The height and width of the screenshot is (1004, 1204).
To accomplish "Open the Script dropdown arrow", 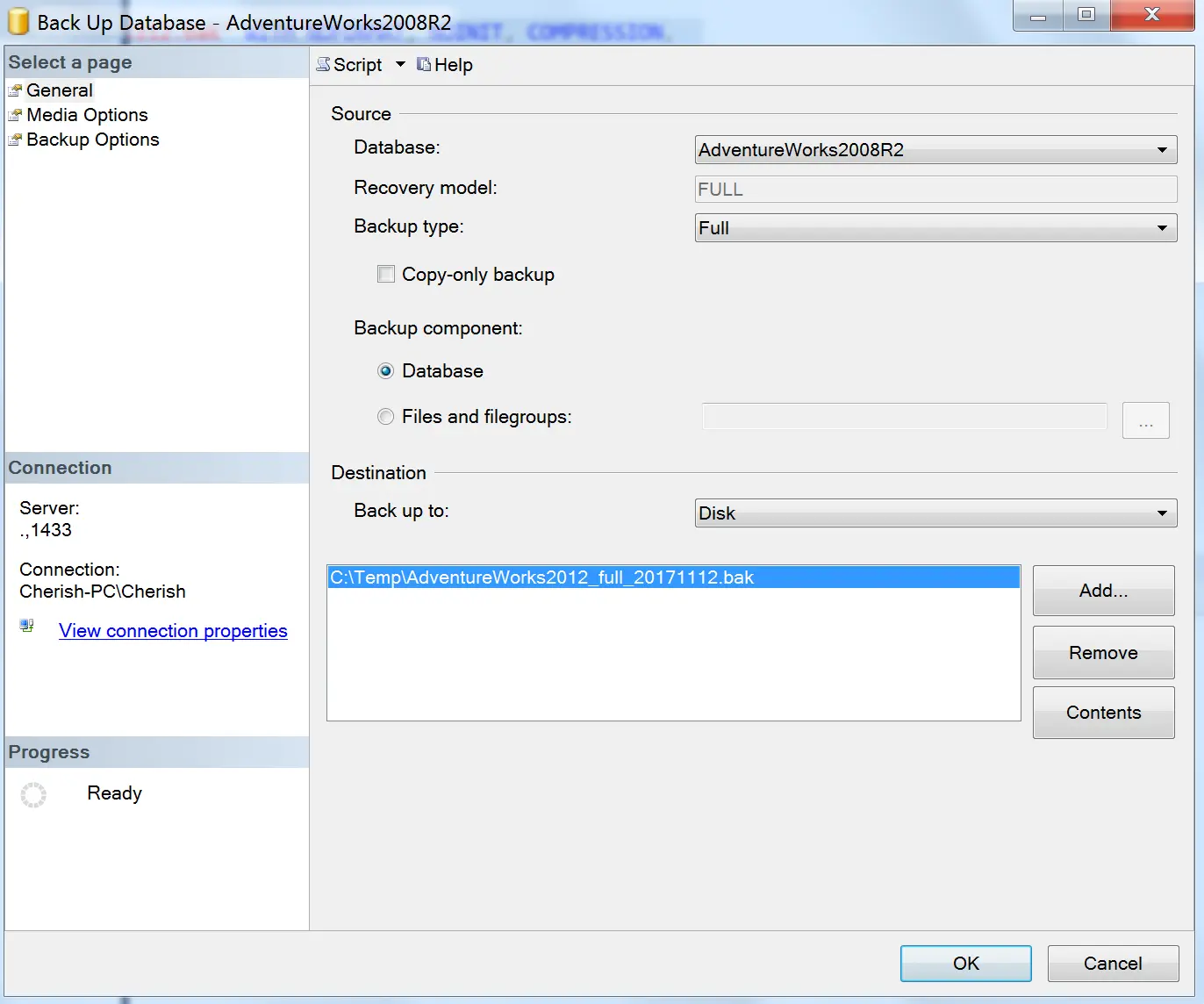I will 400,64.
